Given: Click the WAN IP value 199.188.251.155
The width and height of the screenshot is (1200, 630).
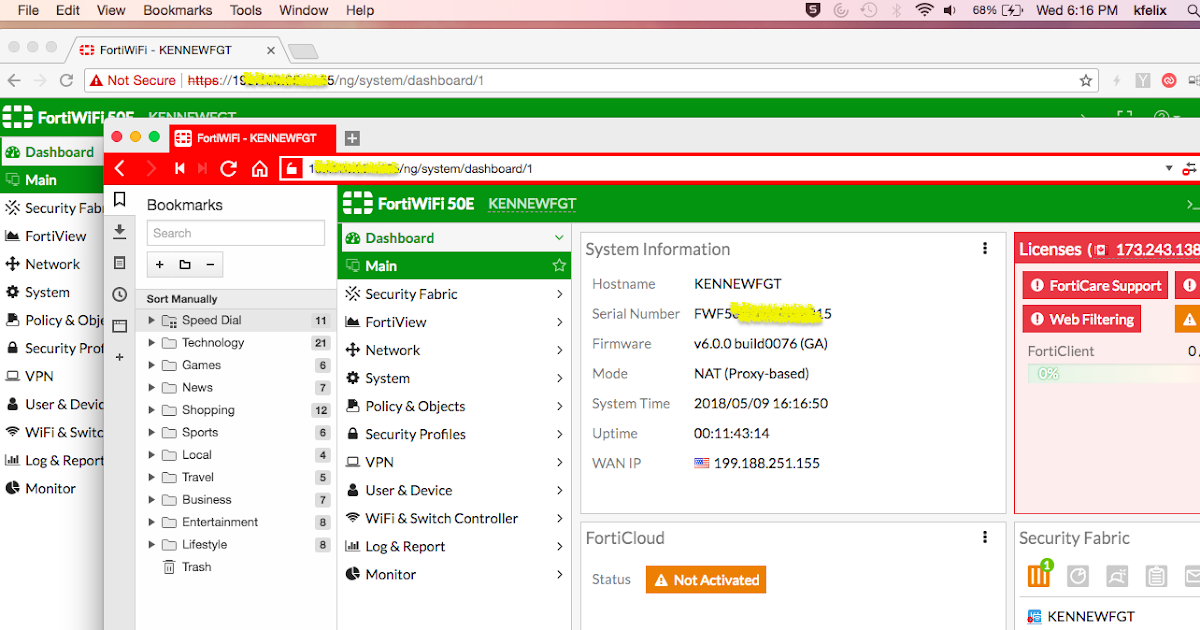Looking at the screenshot, I should point(767,463).
